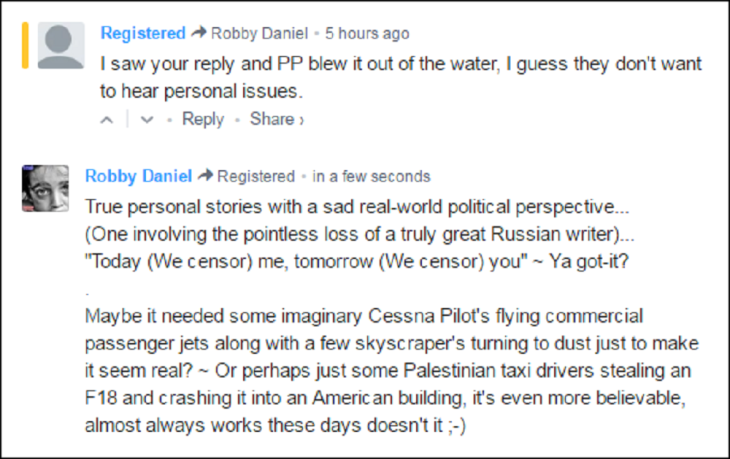Click the comment text about personal issues

[400, 77]
